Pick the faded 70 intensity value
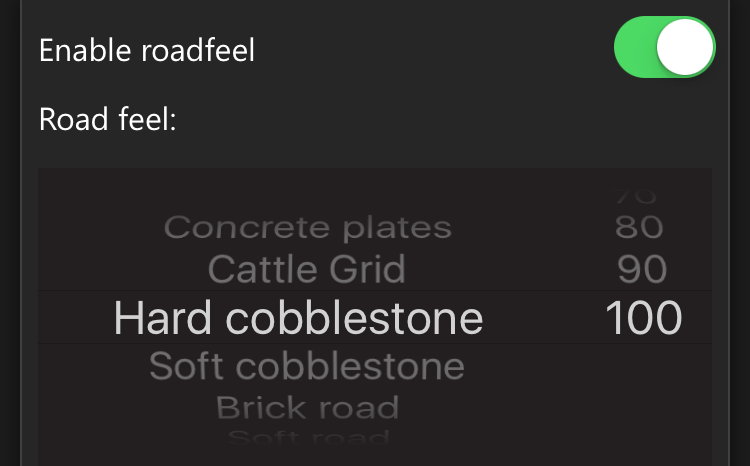Viewport: 750px width, 466px height. click(x=636, y=197)
